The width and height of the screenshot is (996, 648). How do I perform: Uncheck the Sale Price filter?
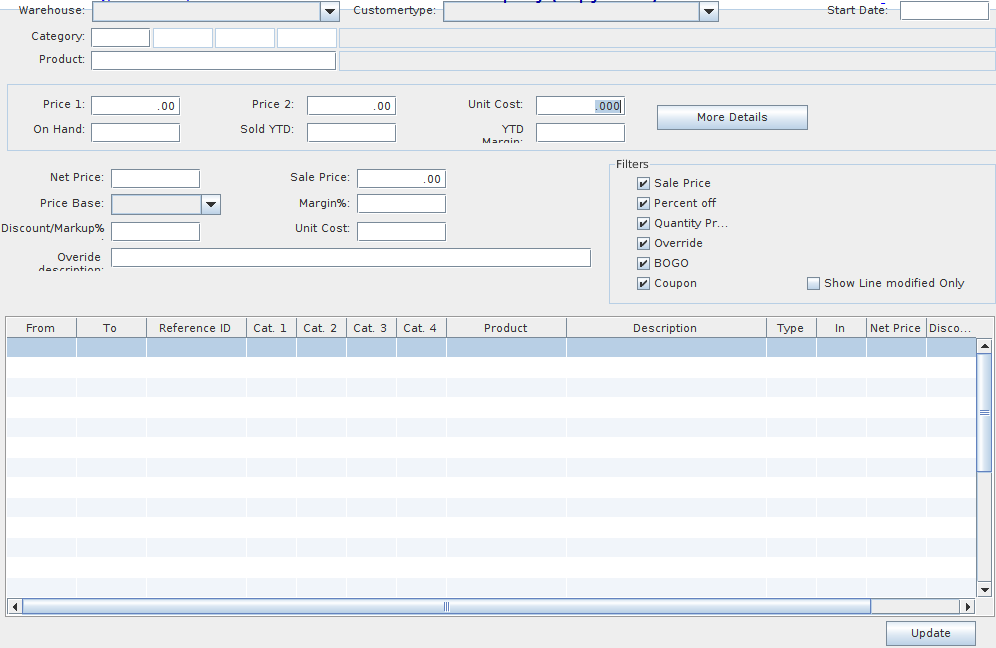click(643, 184)
